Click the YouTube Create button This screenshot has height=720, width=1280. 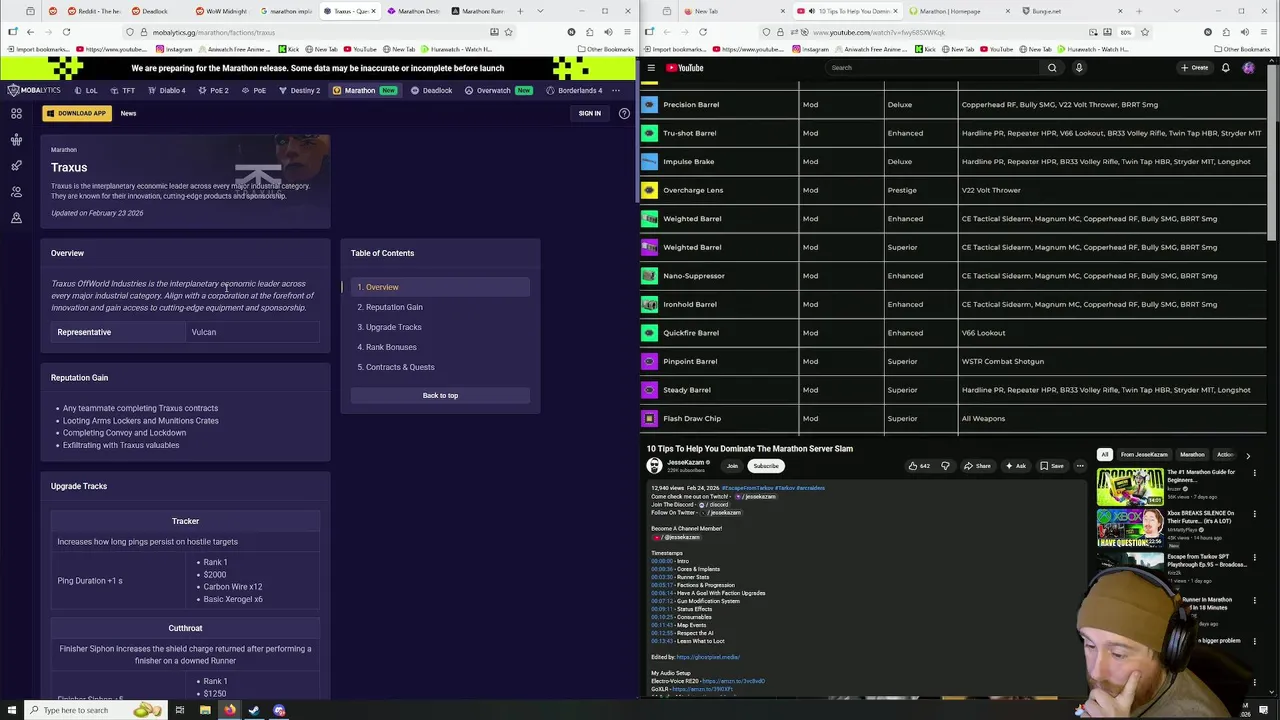tap(1194, 68)
